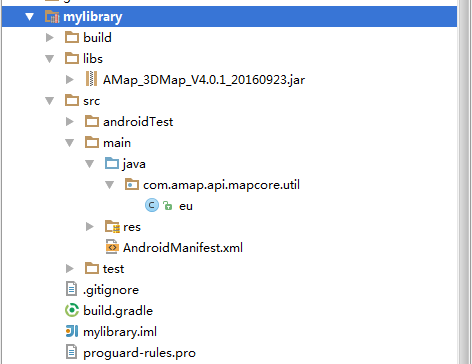
Task: Select the eu class name
Action: coord(186,206)
